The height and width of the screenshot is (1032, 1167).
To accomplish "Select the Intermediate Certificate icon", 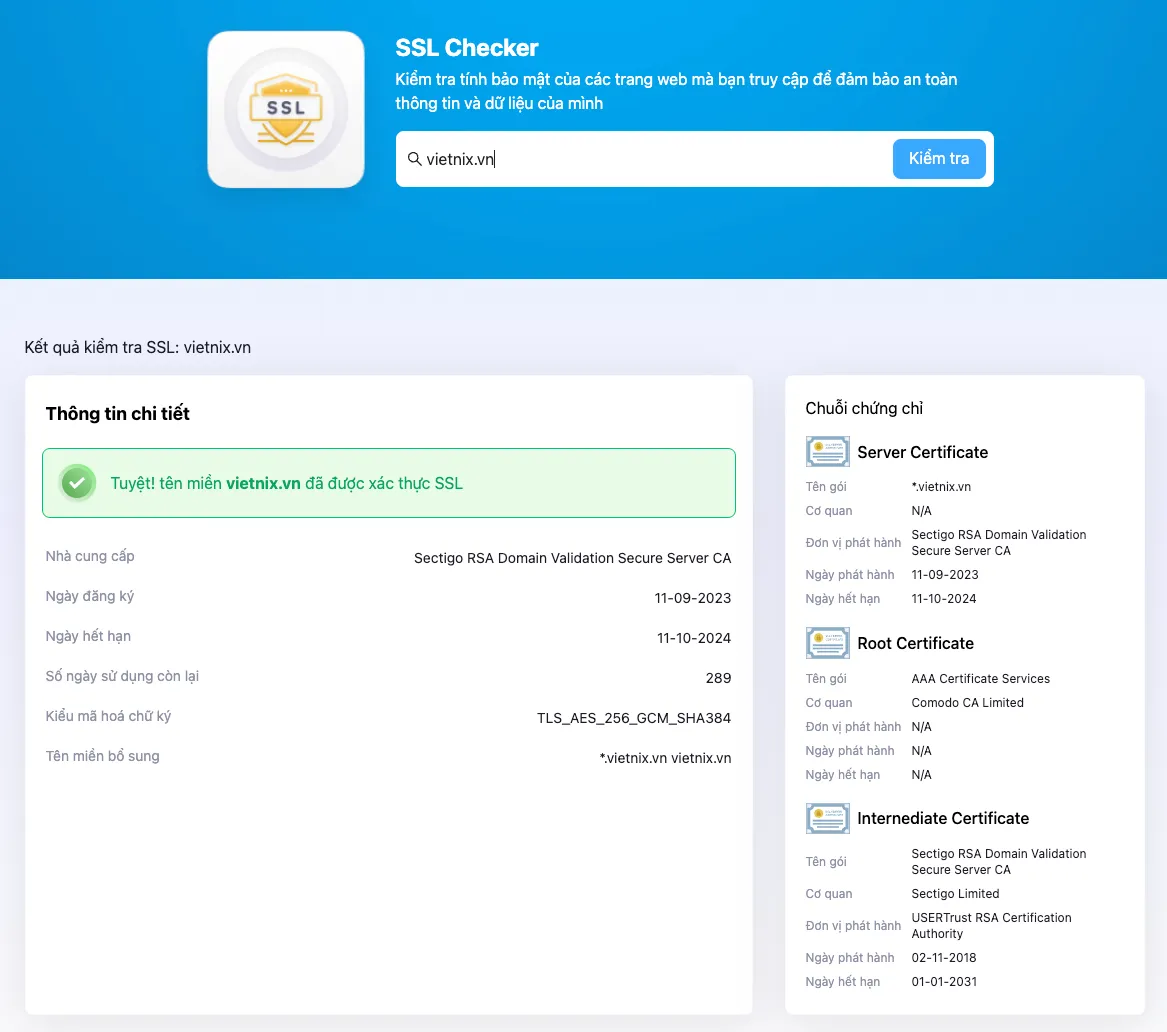I will click(x=827, y=817).
